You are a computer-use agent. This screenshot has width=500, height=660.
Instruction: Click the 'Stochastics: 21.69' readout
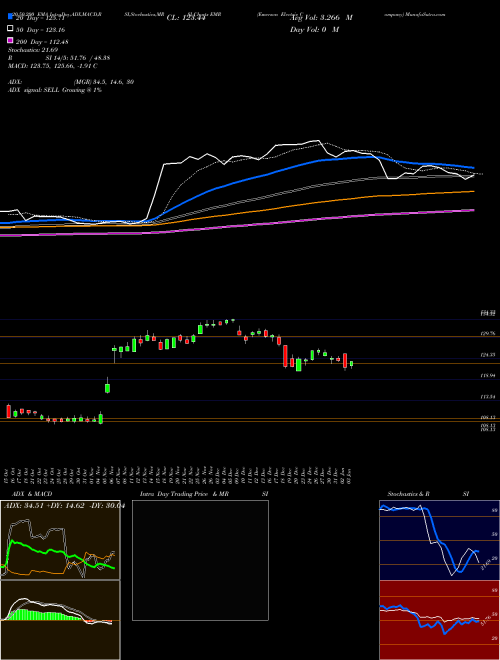(33, 50)
